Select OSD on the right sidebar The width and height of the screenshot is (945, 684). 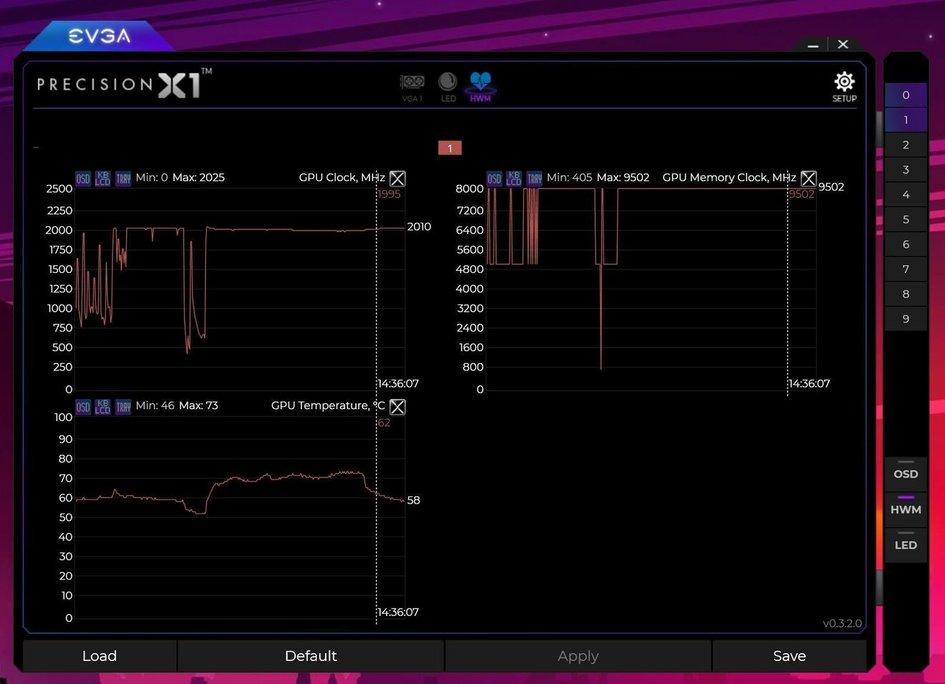[x=904, y=473]
